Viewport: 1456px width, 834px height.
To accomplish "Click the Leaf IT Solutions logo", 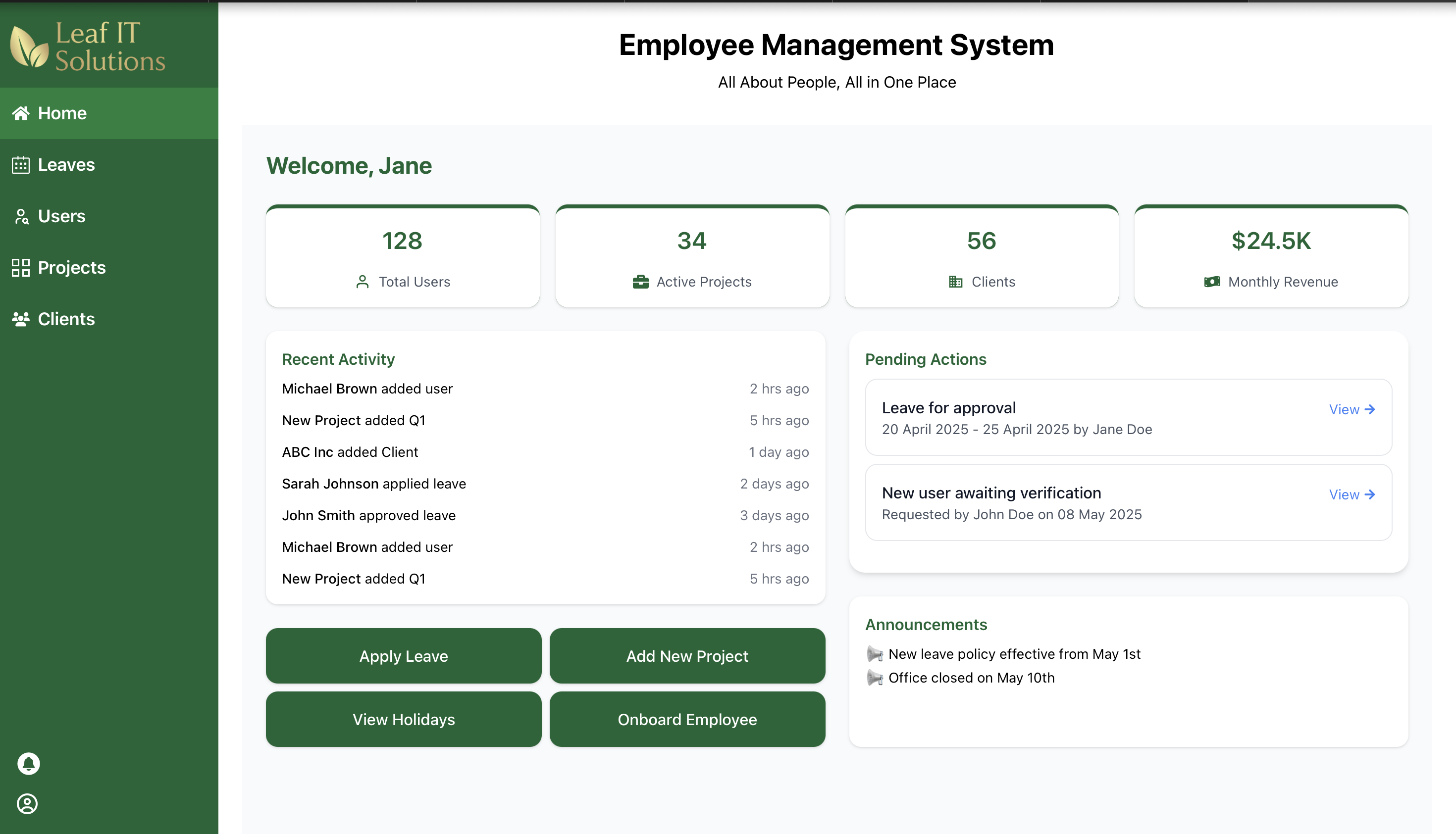I will click(88, 47).
